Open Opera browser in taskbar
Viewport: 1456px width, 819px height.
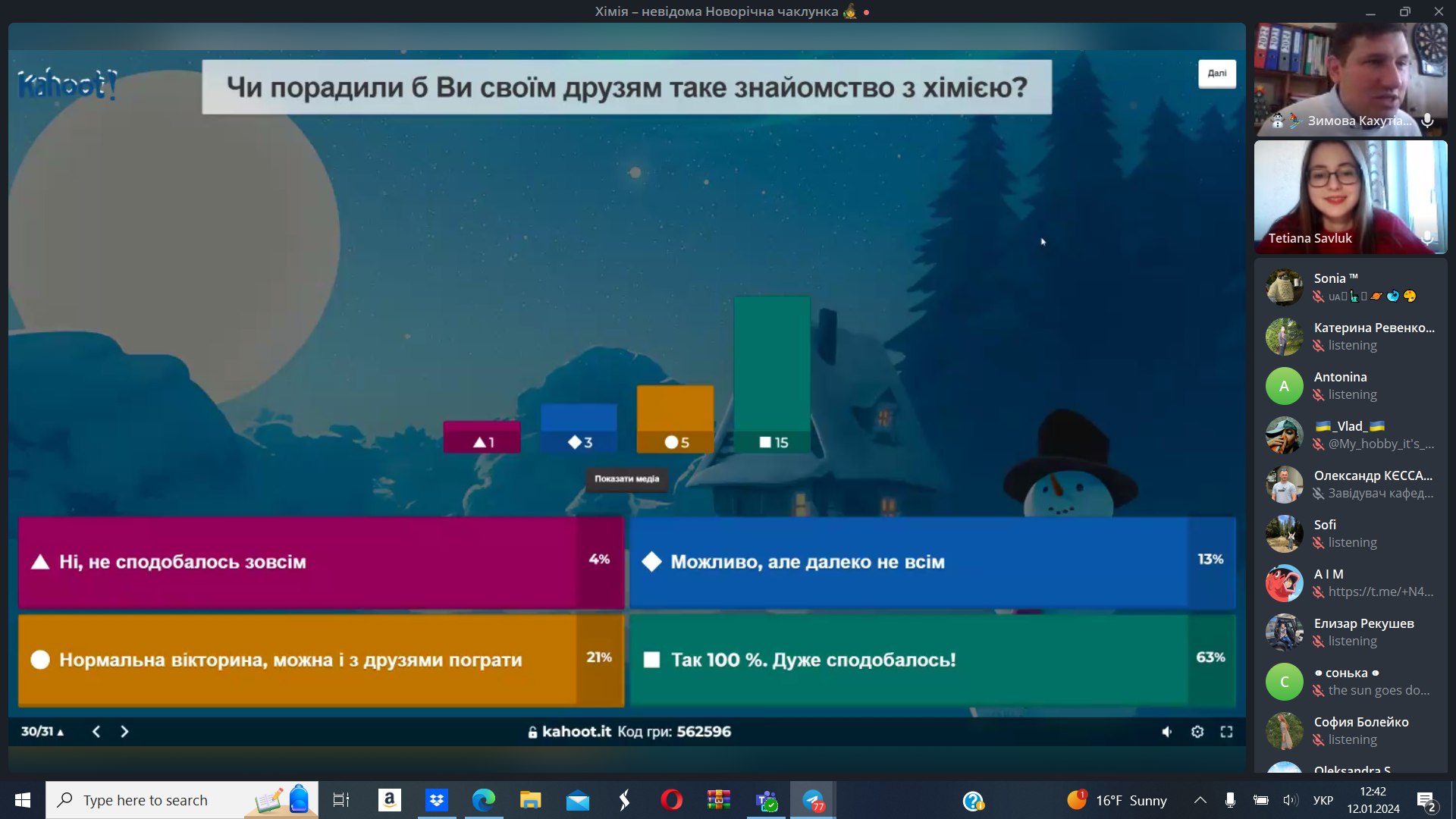(671, 800)
